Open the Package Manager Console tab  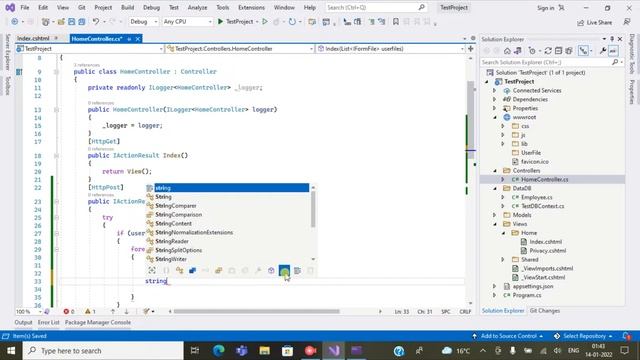click(98, 322)
